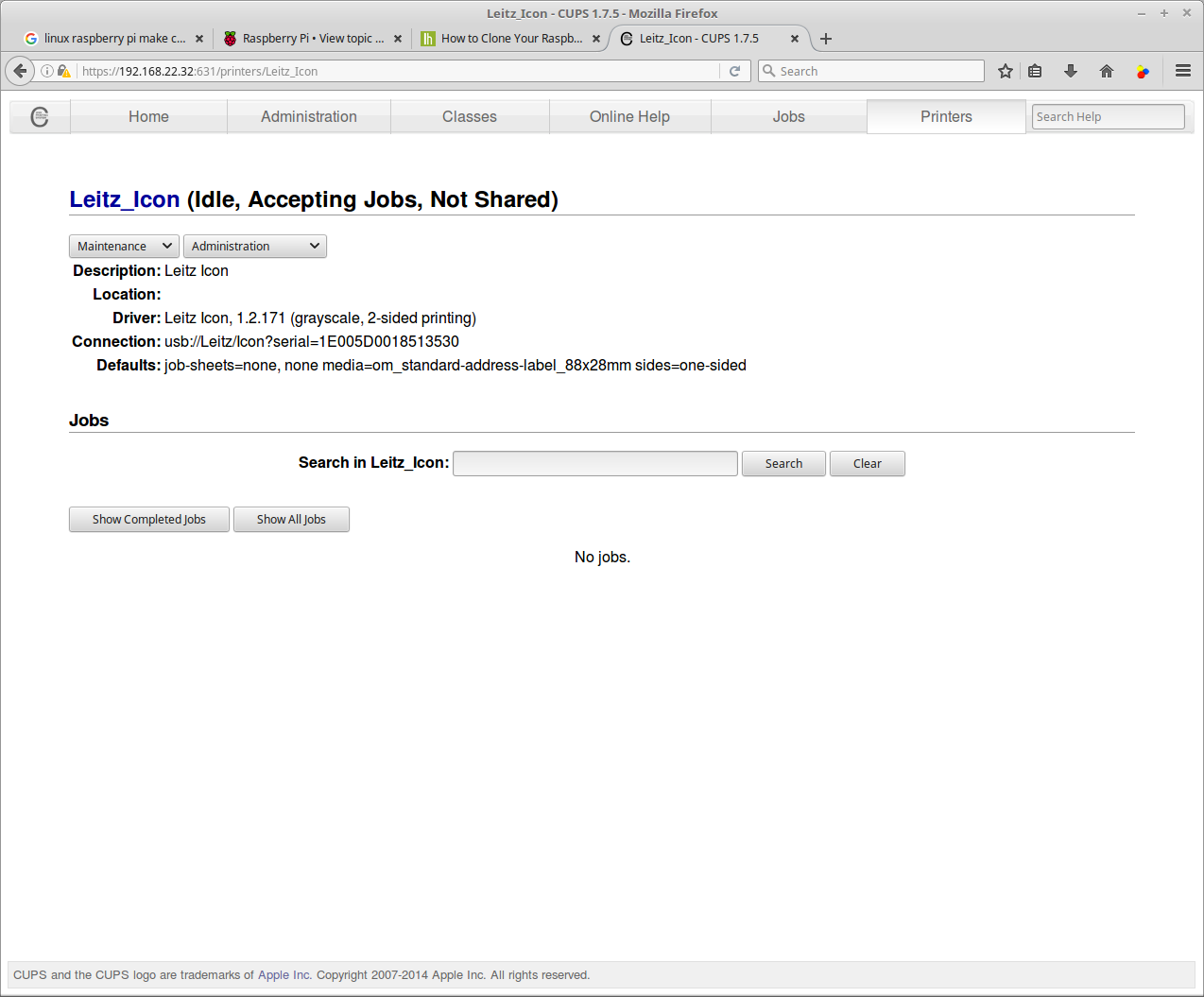The width and height of the screenshot is (1204, 997).
Task: Click the CUPS logo icon in navigation bar
Action: click(40, 117)
